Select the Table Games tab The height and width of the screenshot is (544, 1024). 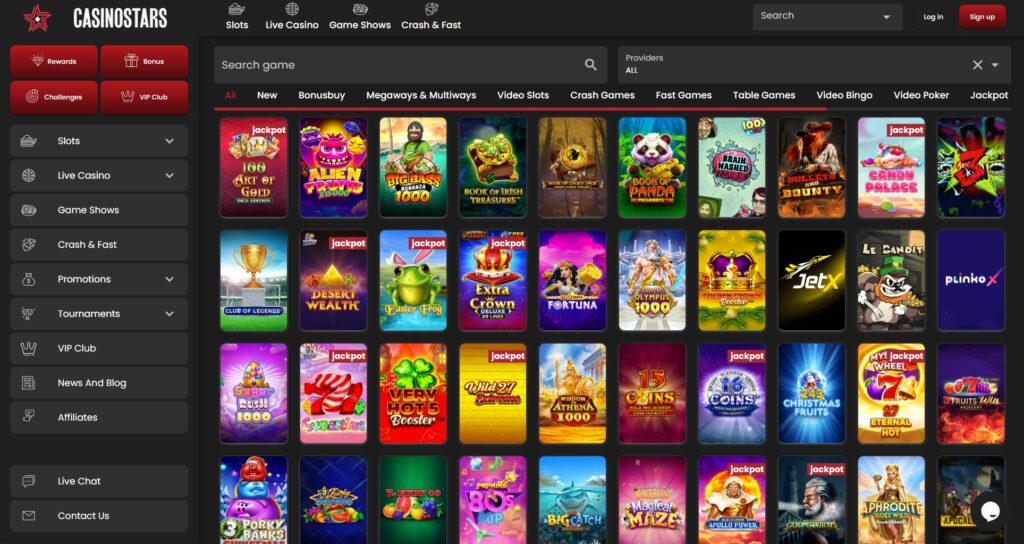pos(764,95)
